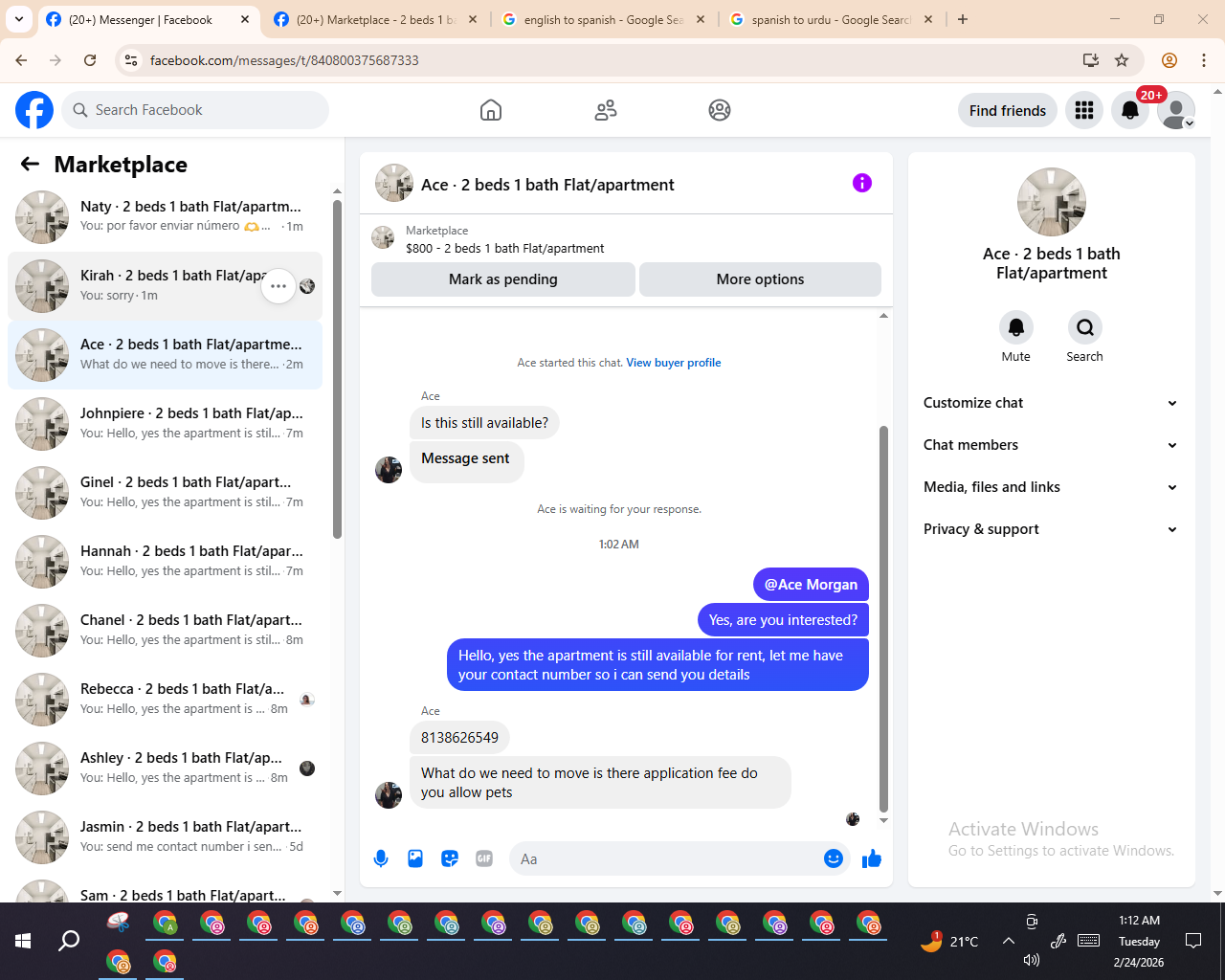
Task: Open more options on Kirah chat
Action: tap(278, 286)
